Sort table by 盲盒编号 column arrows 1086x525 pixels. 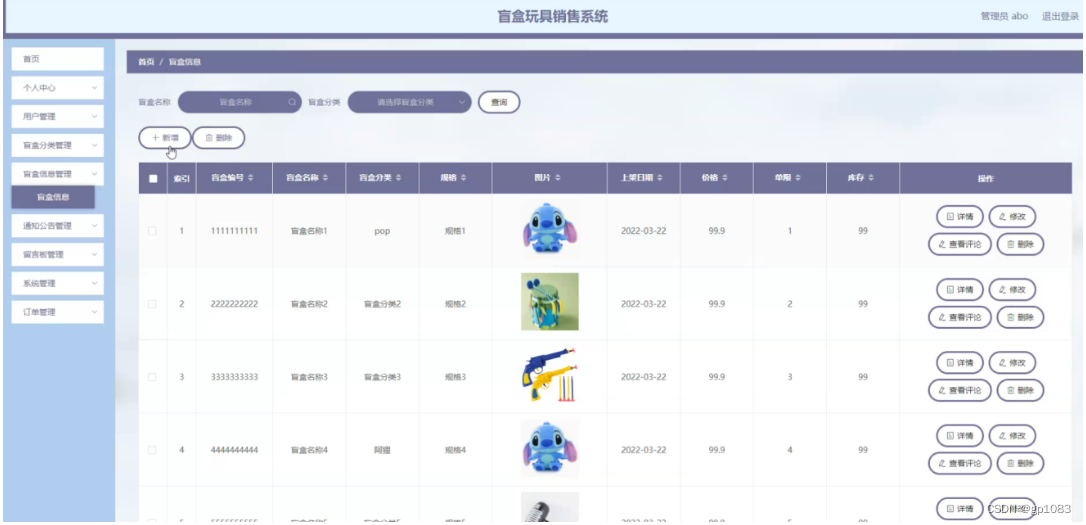pos(250,178)
